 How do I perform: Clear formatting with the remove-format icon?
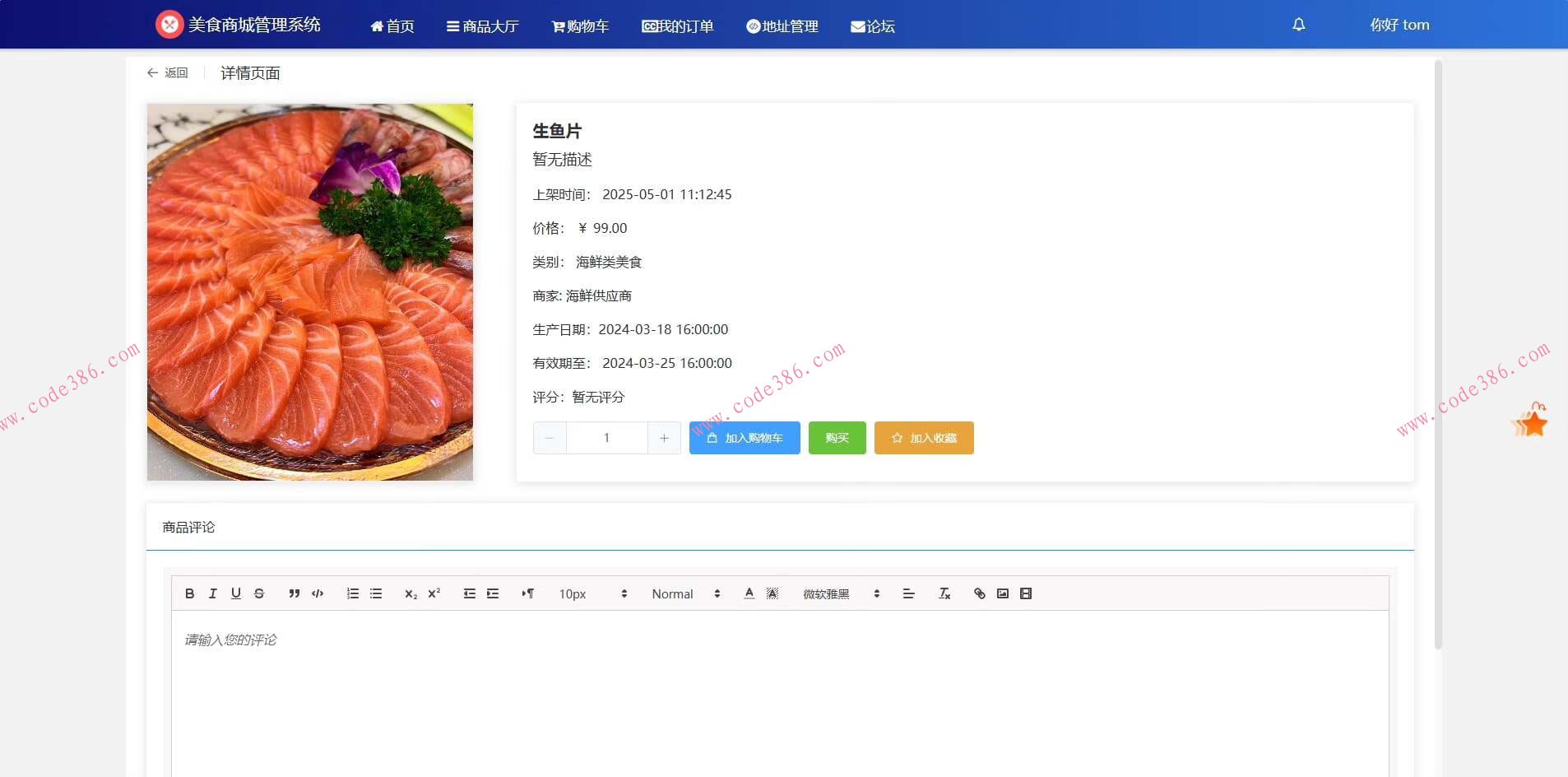click(944, 593)
